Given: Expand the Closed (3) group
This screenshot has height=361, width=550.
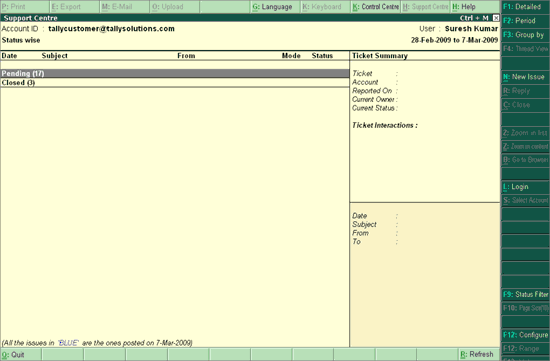Looking at the screenshot, I should click(x=175, y=83).
